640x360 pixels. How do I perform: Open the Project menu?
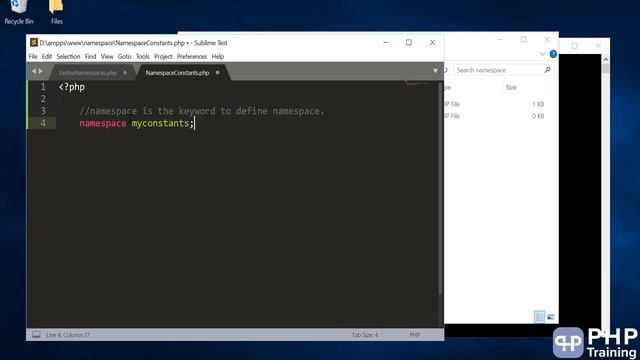click(x=163, y=56)
